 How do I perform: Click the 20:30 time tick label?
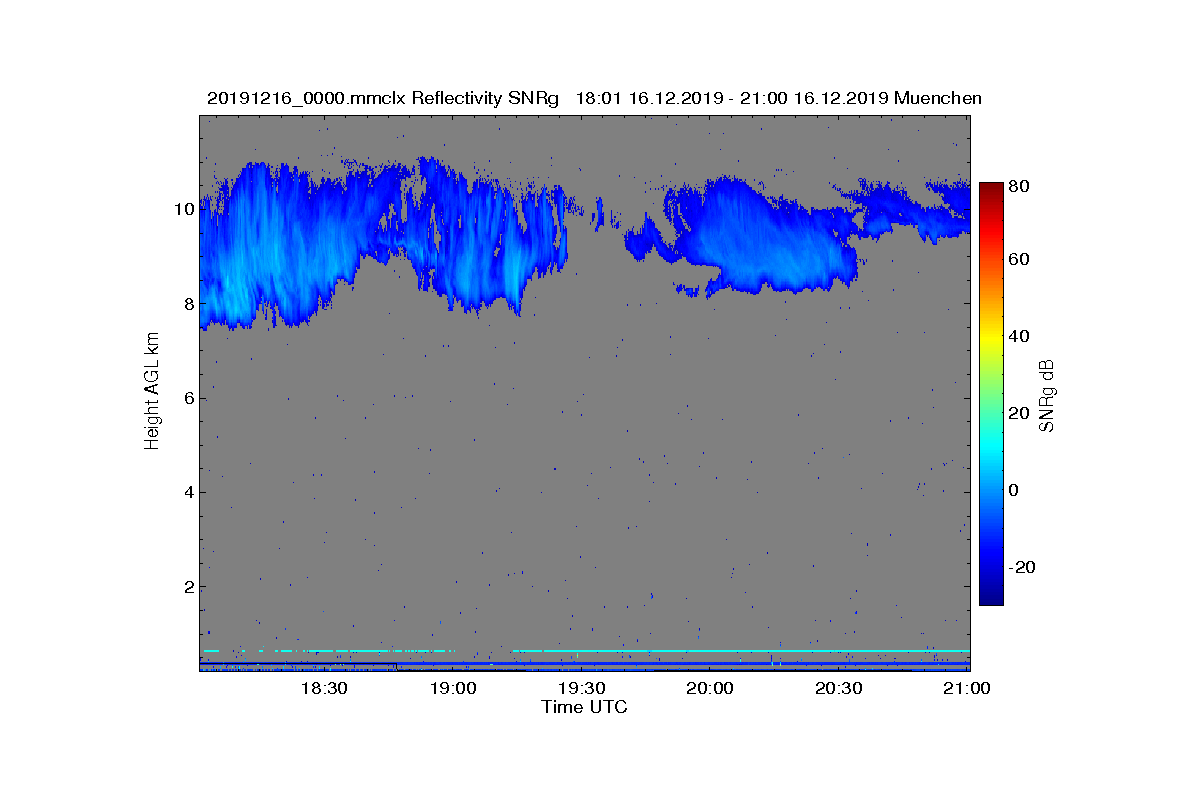click(838, 688)
